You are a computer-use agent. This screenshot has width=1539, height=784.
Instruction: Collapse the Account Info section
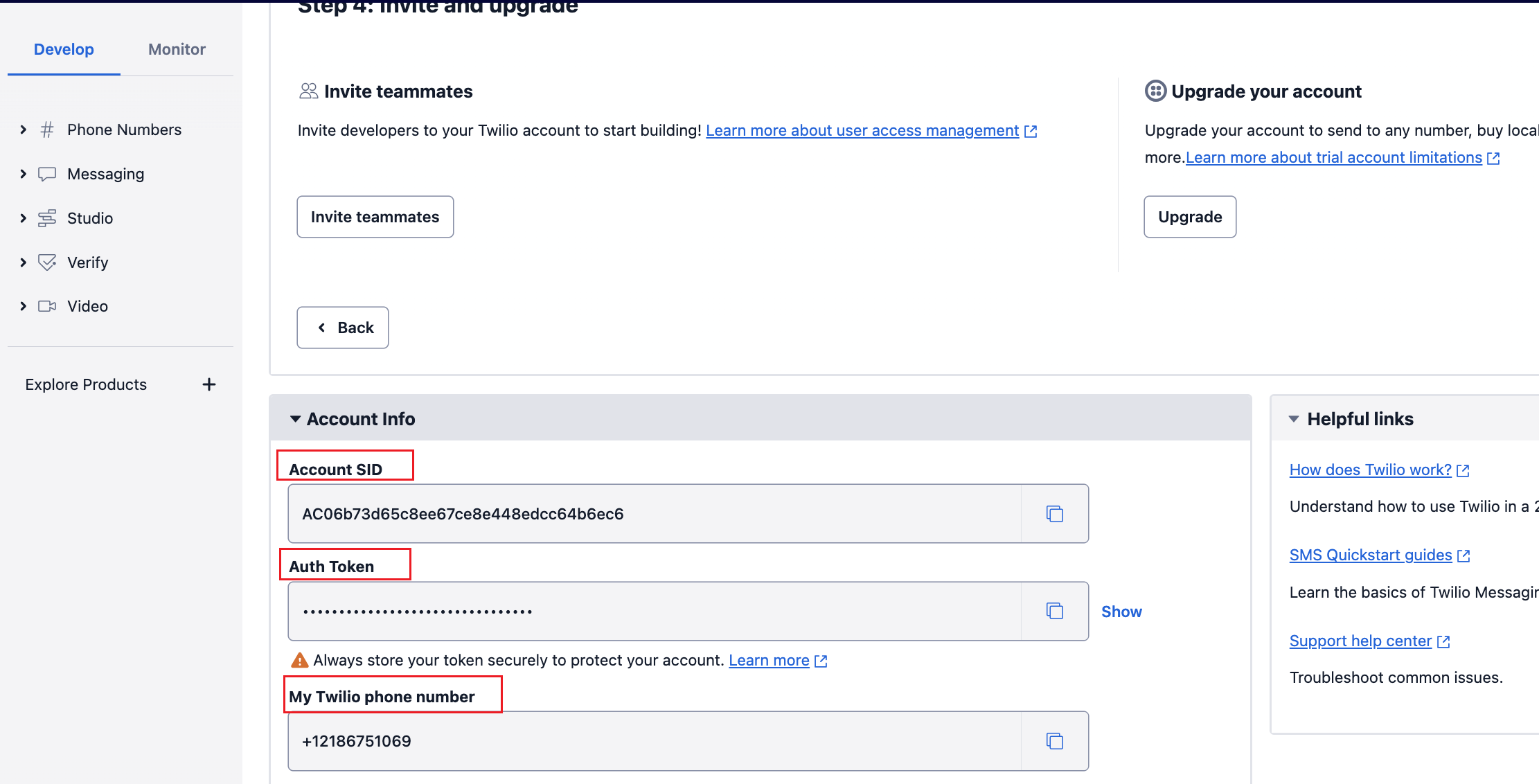(x=295, y=418)
